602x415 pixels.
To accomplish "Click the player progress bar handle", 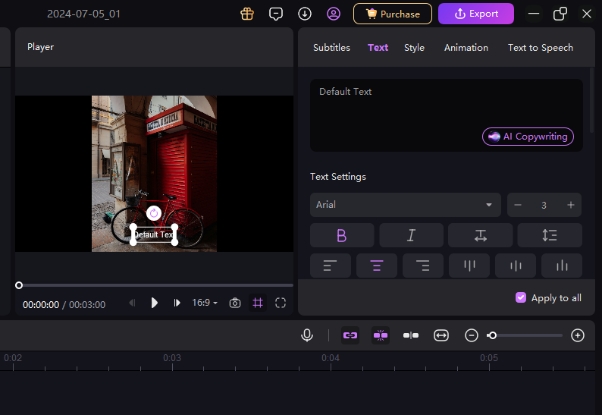I will point(19,285).
